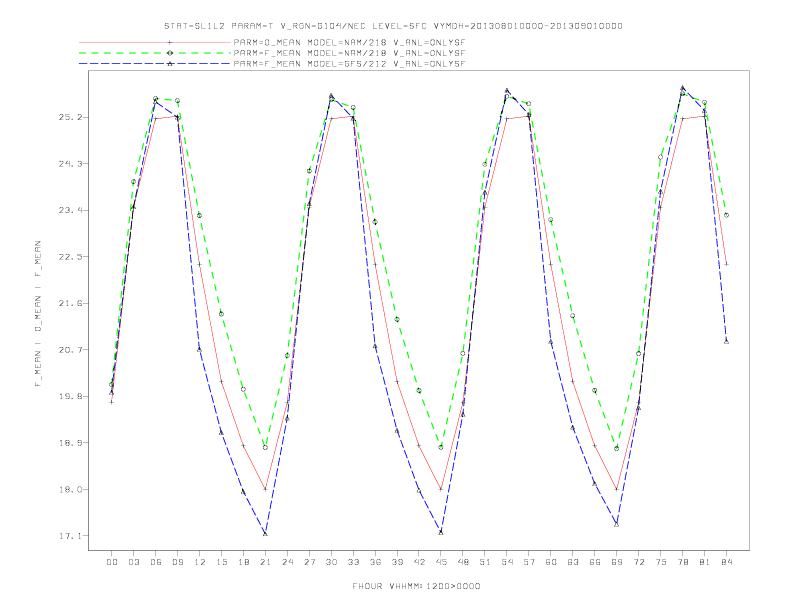Click x-axis forecast hour label 18
Screen dimensions: 792x612
243,562
